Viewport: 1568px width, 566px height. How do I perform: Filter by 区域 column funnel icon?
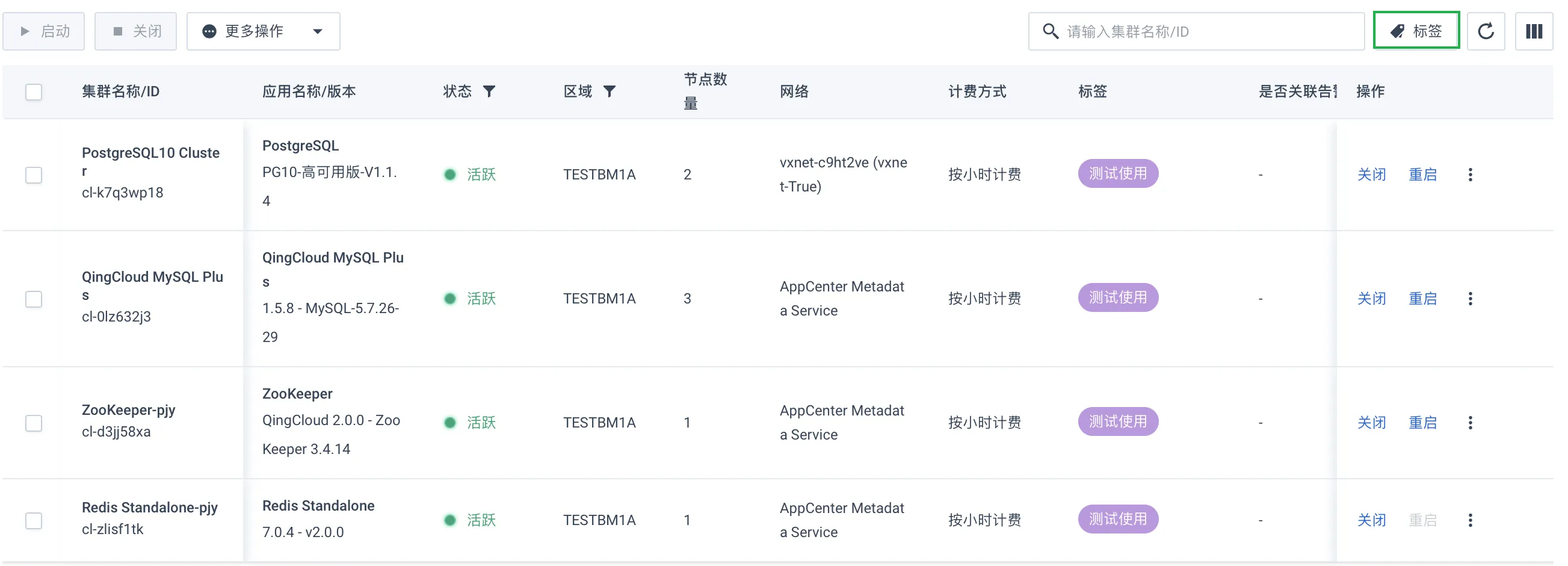coord(610,92)
